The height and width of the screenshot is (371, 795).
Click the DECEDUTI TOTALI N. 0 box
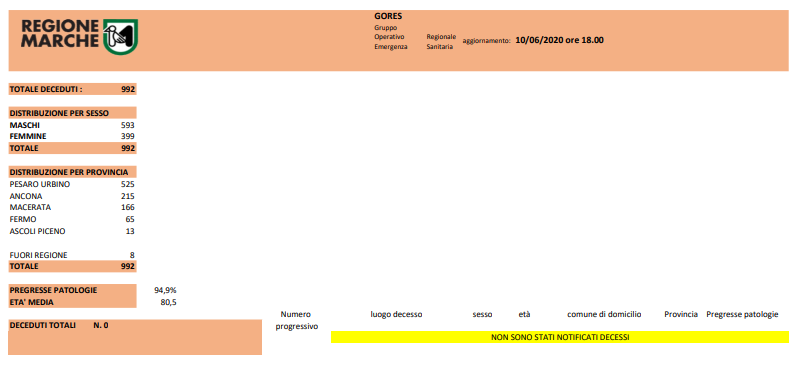pos(135,337)
